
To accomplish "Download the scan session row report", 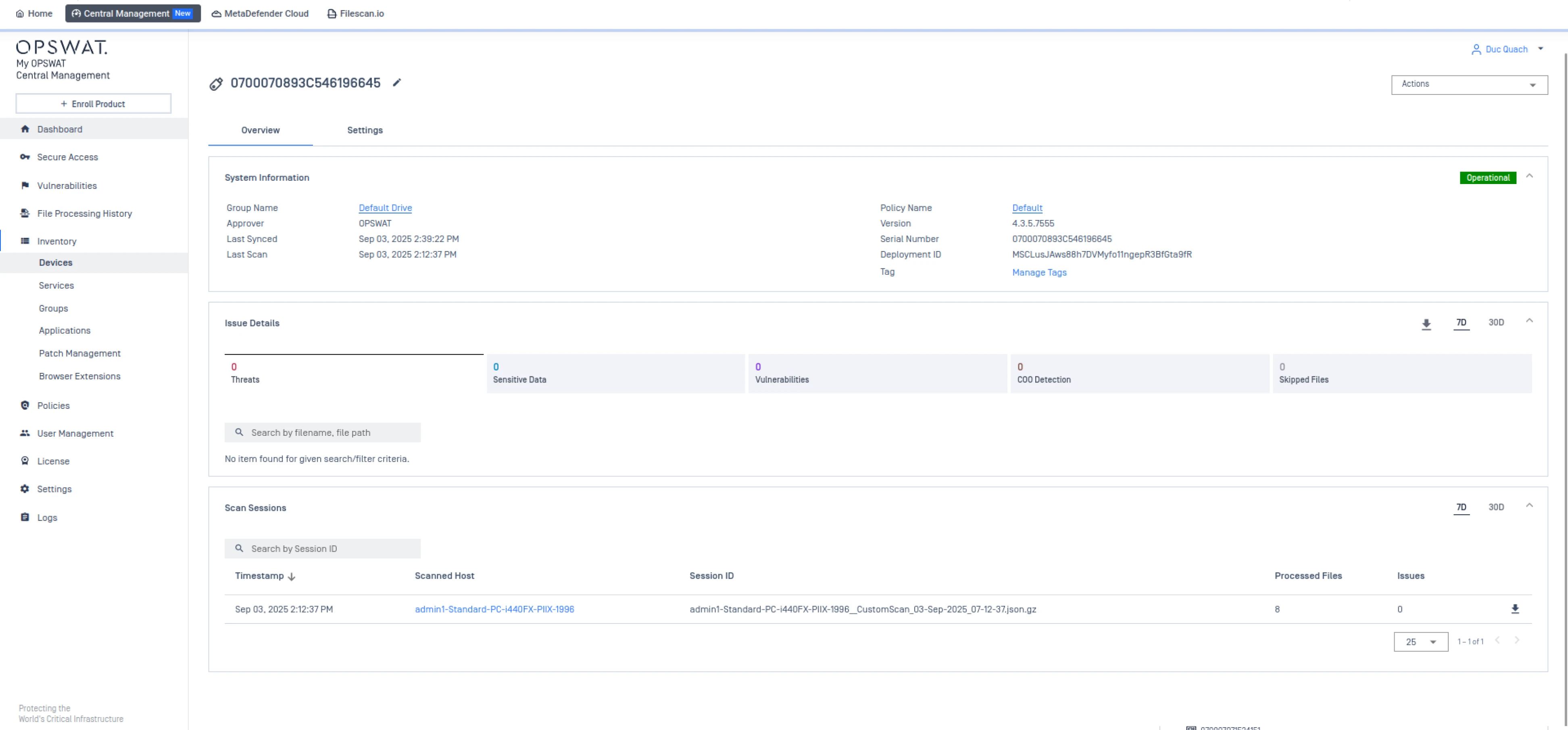I will (1515, 609).
